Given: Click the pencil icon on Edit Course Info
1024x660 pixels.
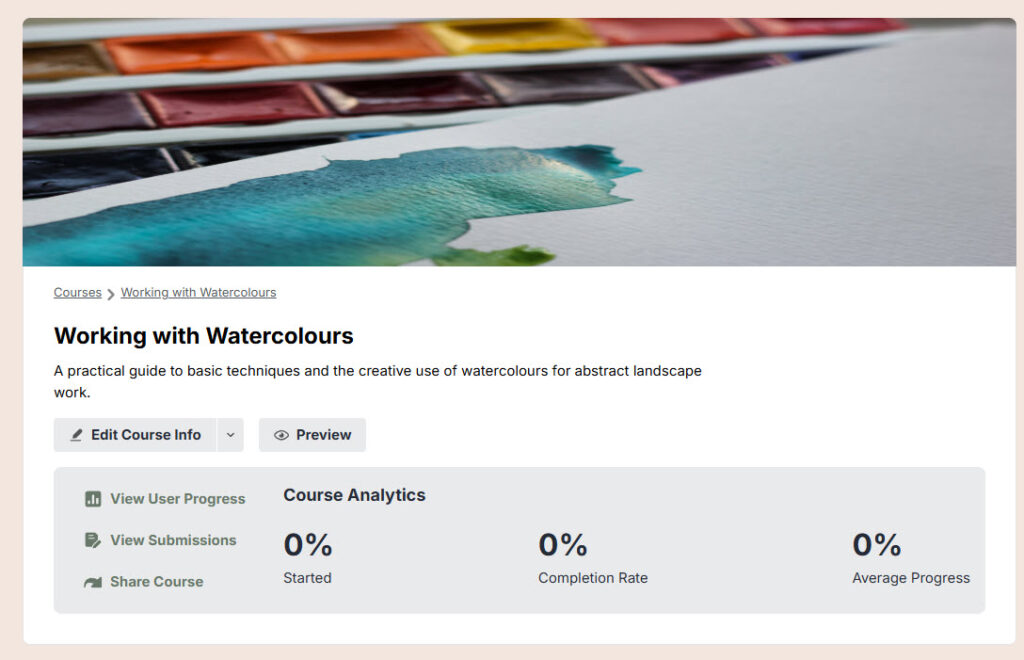Looking at the screenshot, I should point(77,436).
